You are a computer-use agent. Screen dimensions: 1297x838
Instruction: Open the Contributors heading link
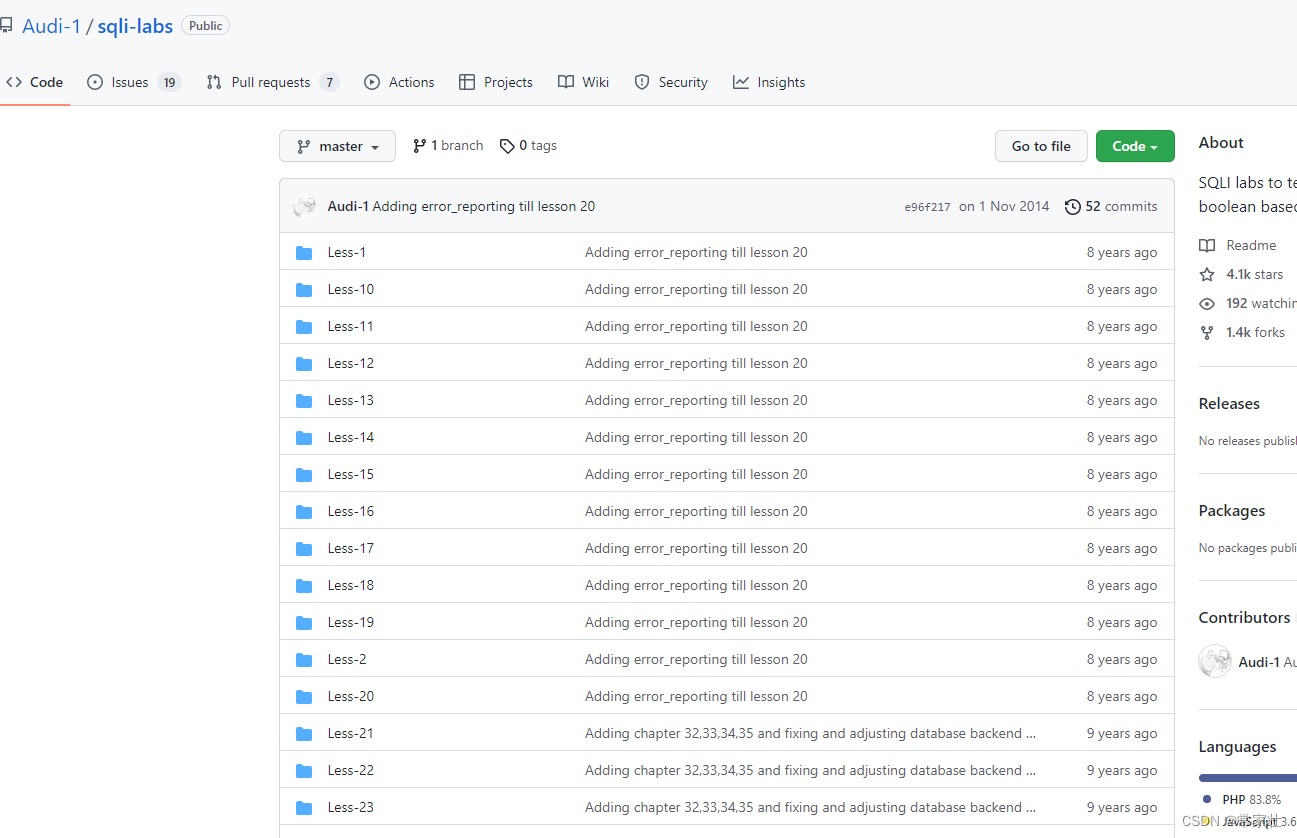pyautogui.click(x=1245, y=618)
